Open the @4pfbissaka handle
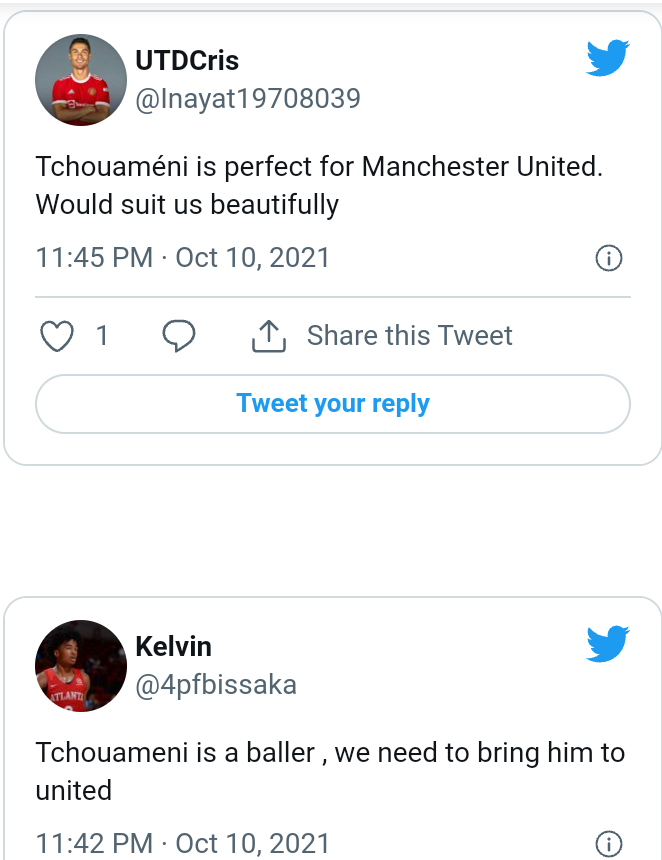Screen dimensions: 662x860 216,685
